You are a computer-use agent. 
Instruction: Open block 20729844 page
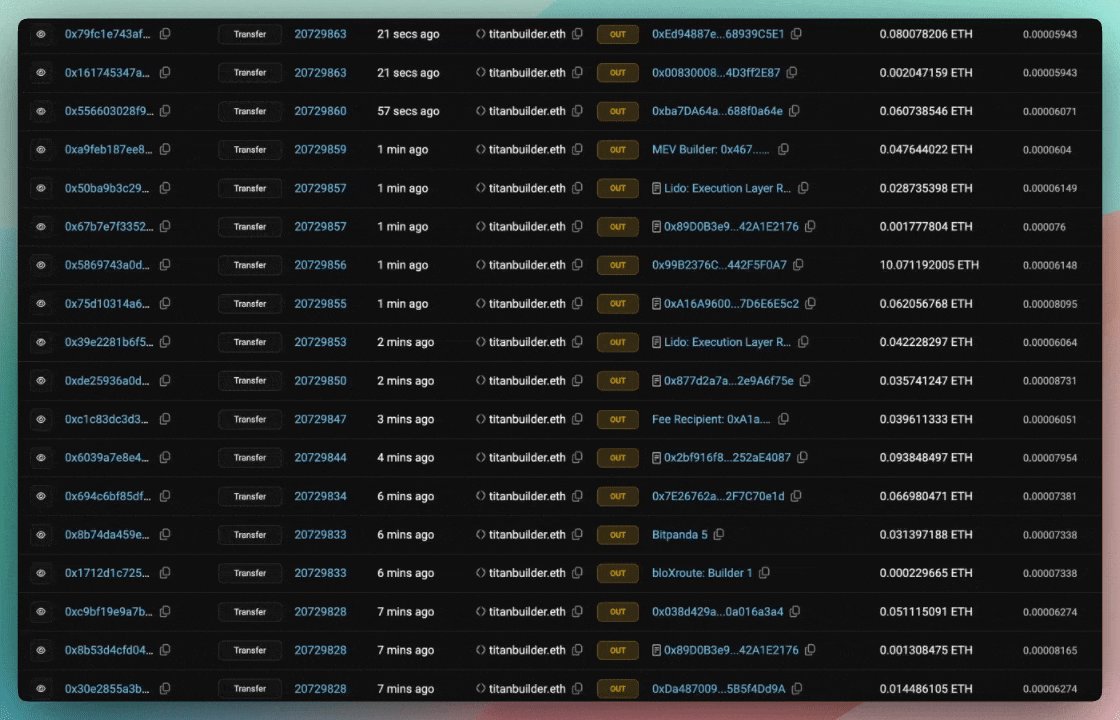click(320, 457)
